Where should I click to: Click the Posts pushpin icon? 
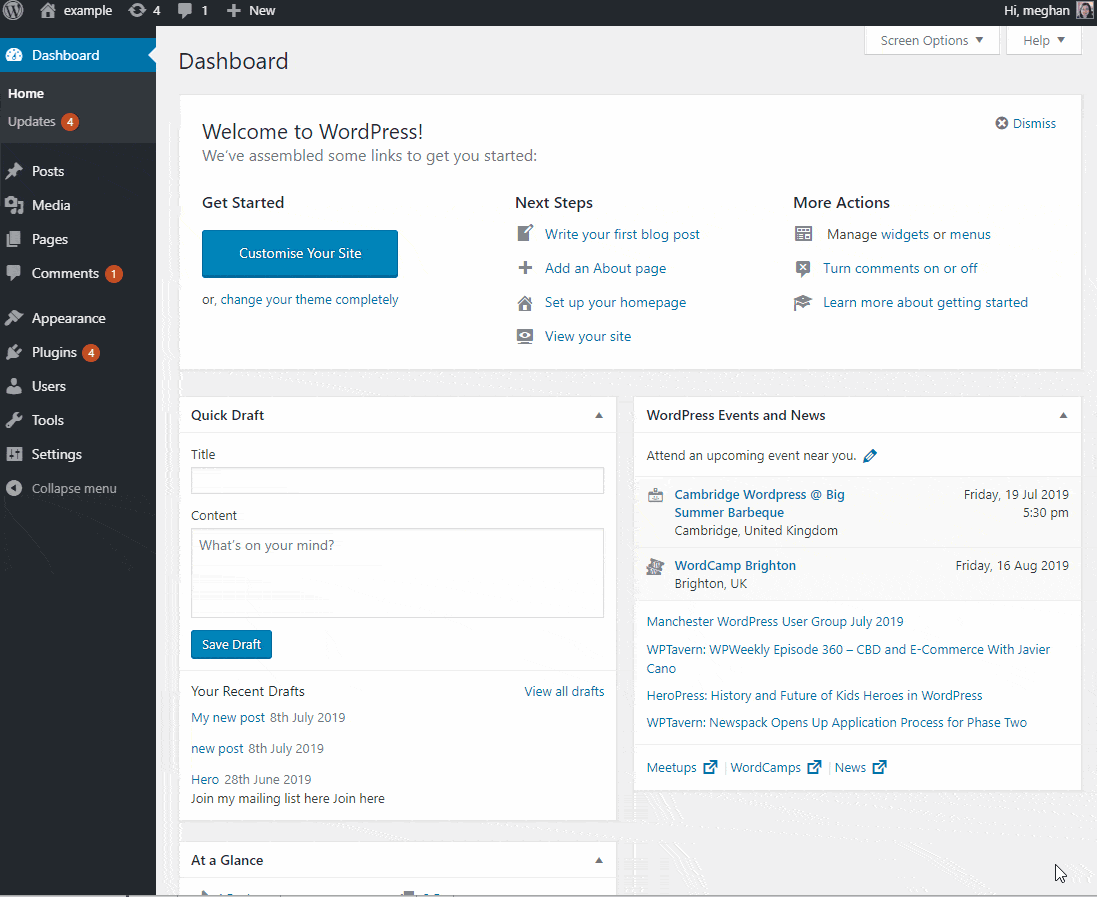click(14, 171)
